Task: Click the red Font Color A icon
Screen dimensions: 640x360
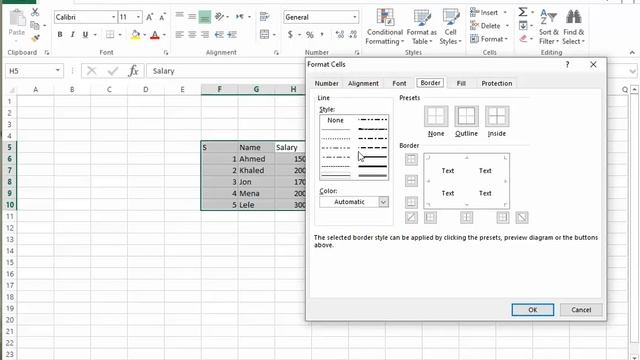Action: coord(155,35)
